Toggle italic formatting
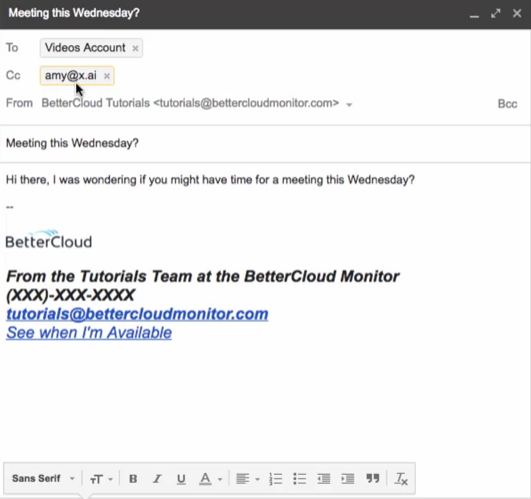The width and height of the screenshot is (531, 499). [x=157, y=479]
